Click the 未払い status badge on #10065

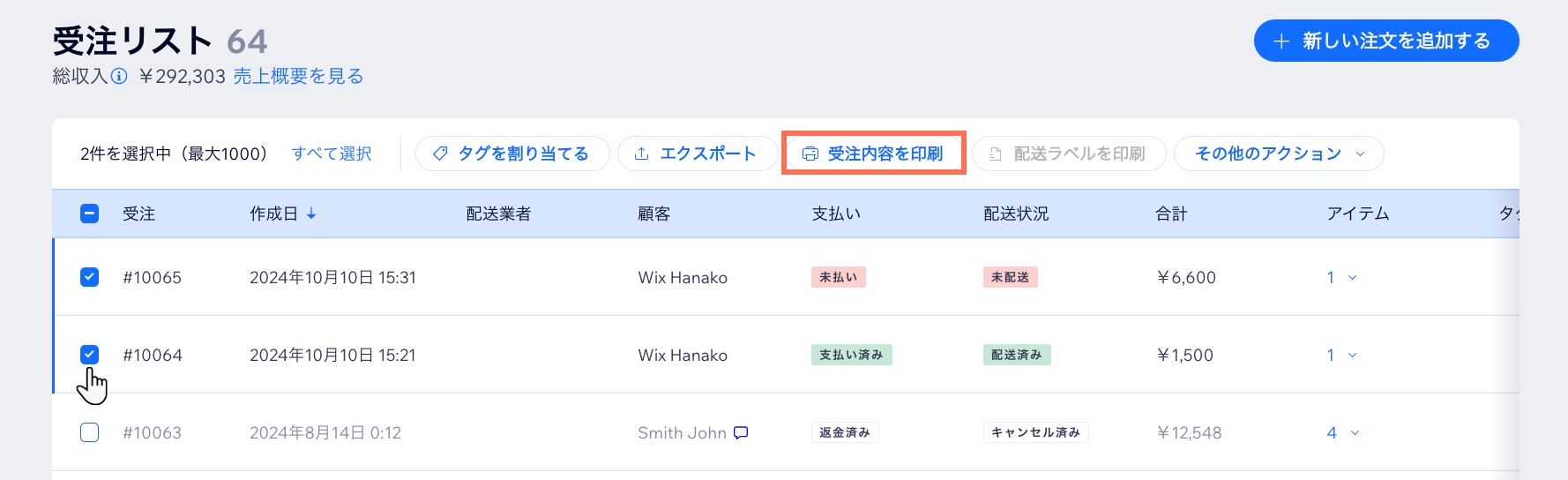(838, 277)
